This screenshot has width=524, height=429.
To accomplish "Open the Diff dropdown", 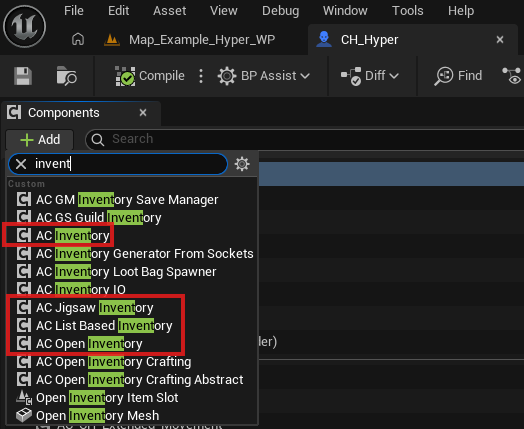I will coord(370,76).
